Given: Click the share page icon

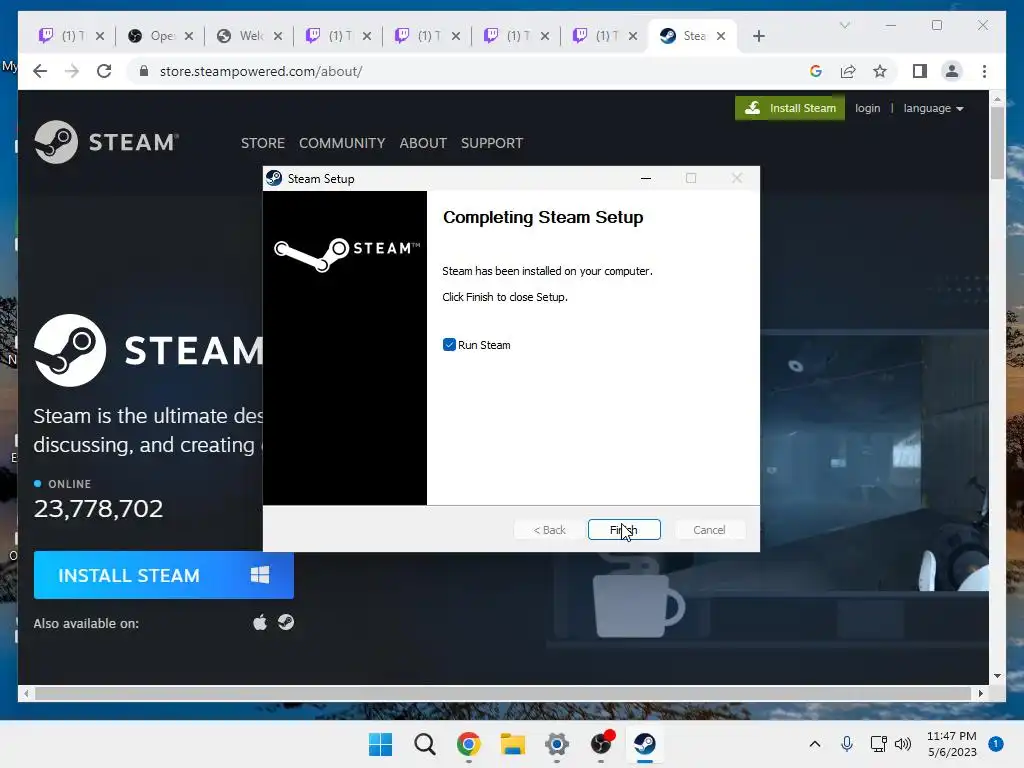Looking at the screenshot, I should pos(848,71).
